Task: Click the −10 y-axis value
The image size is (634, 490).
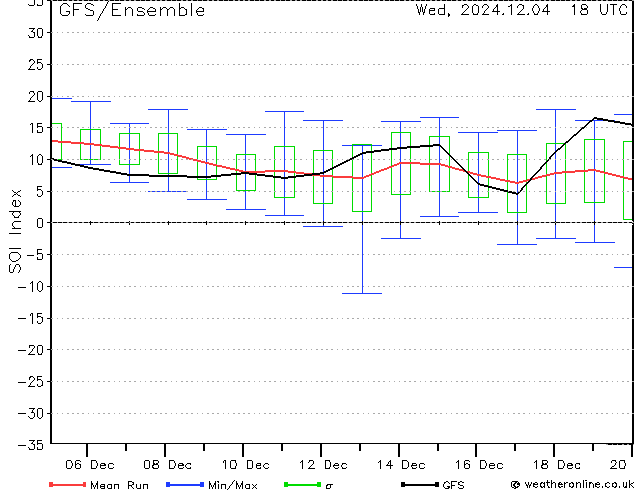Action: 31,286
